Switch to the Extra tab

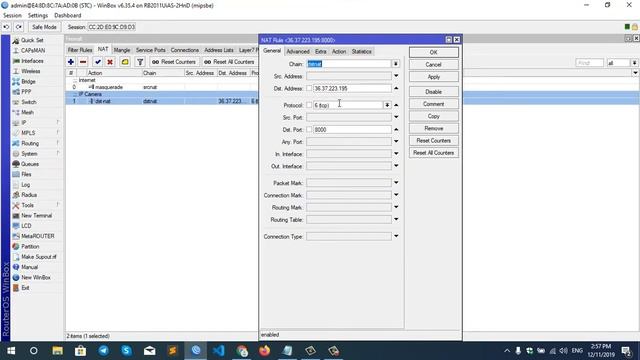tap(321, 51)
